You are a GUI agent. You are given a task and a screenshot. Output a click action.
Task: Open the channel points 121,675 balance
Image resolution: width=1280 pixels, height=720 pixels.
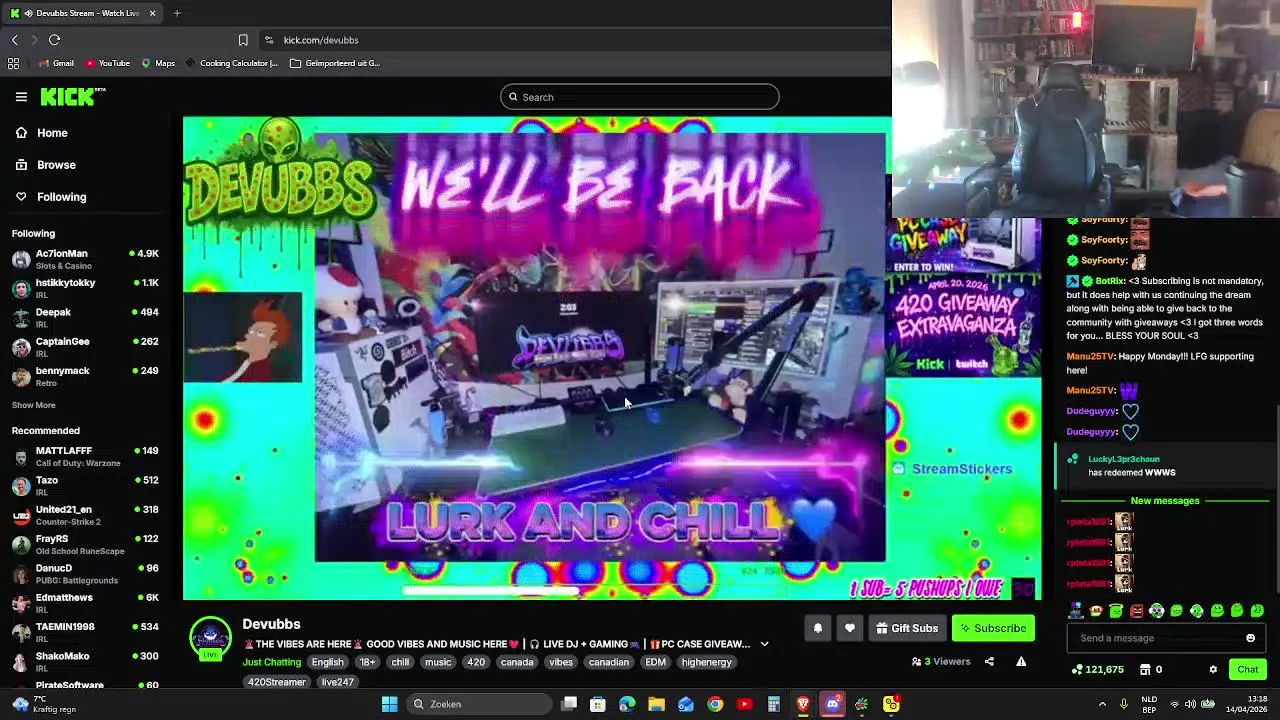point(1098,669)
